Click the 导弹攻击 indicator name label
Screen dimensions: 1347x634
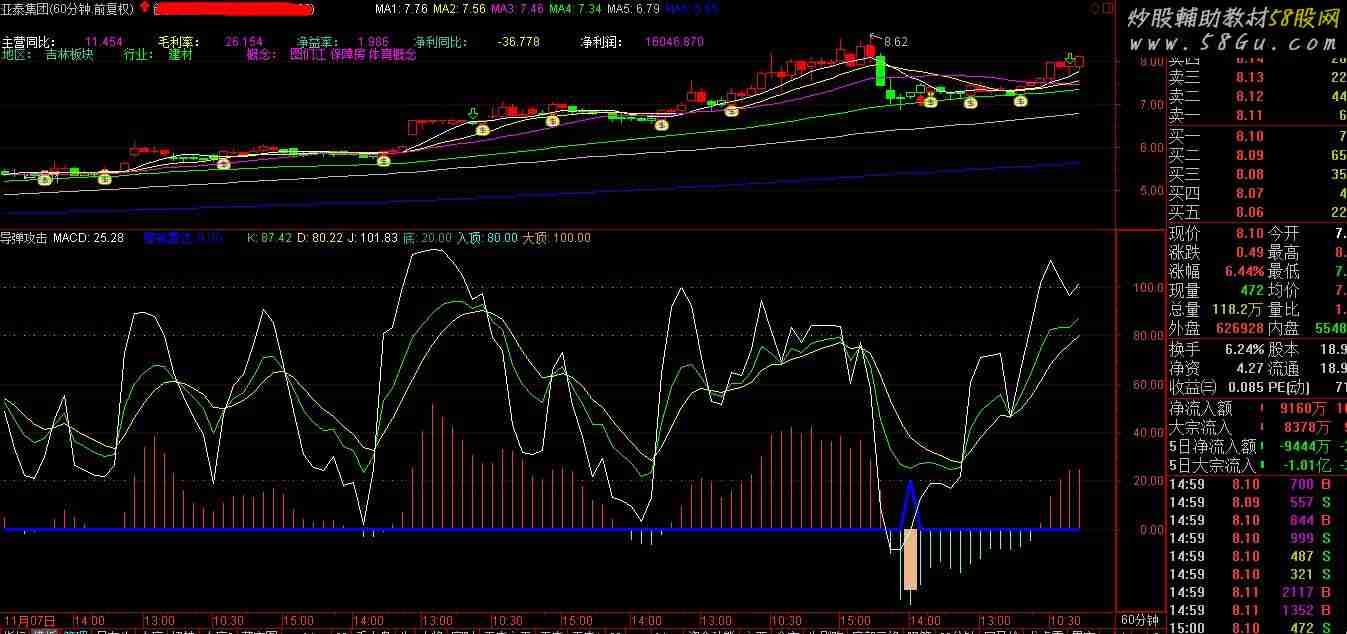24,238
